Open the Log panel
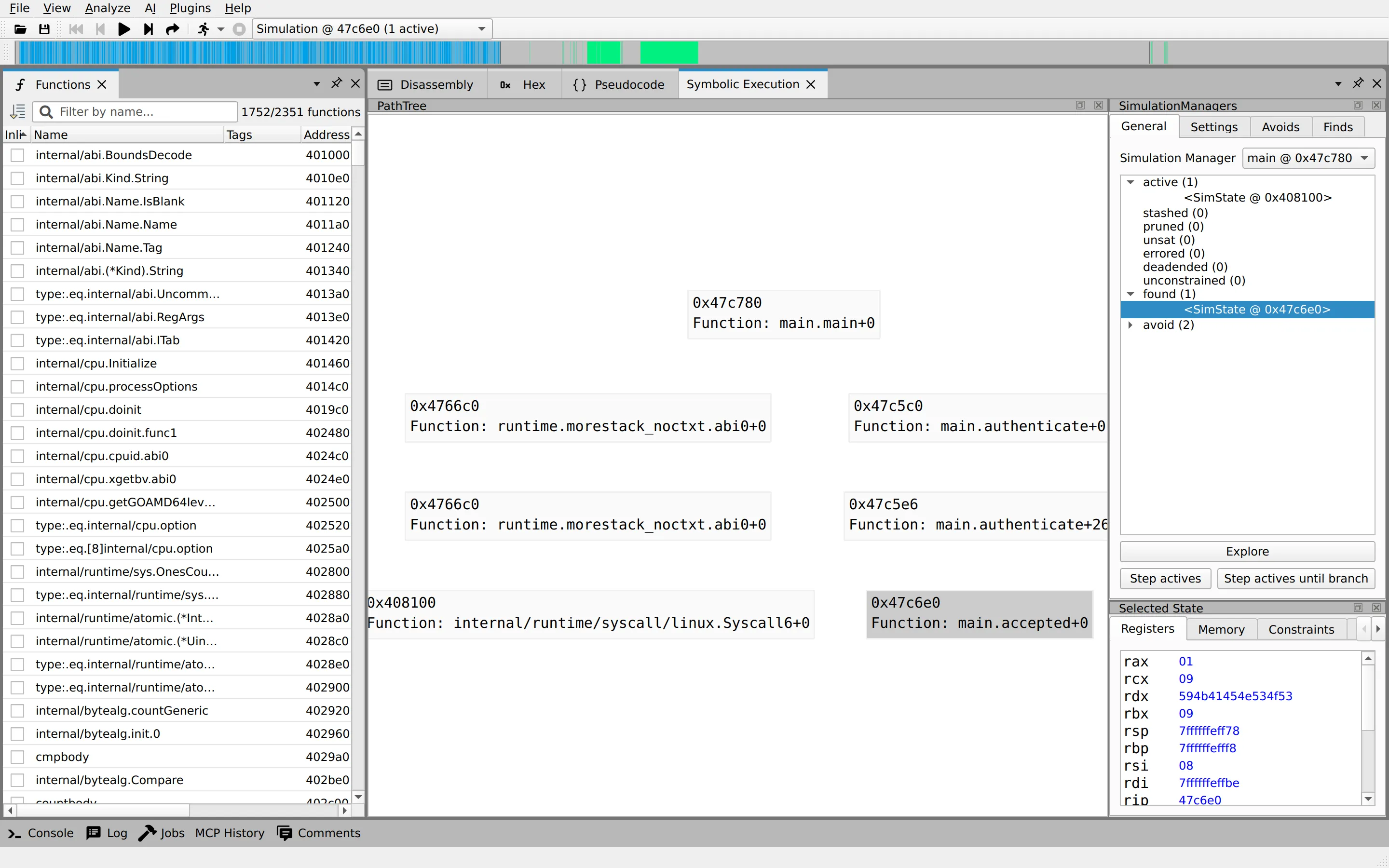Image resolution: width=1389 pixels, height=868 pixels. pyautogui.click(x=107, y=833)
